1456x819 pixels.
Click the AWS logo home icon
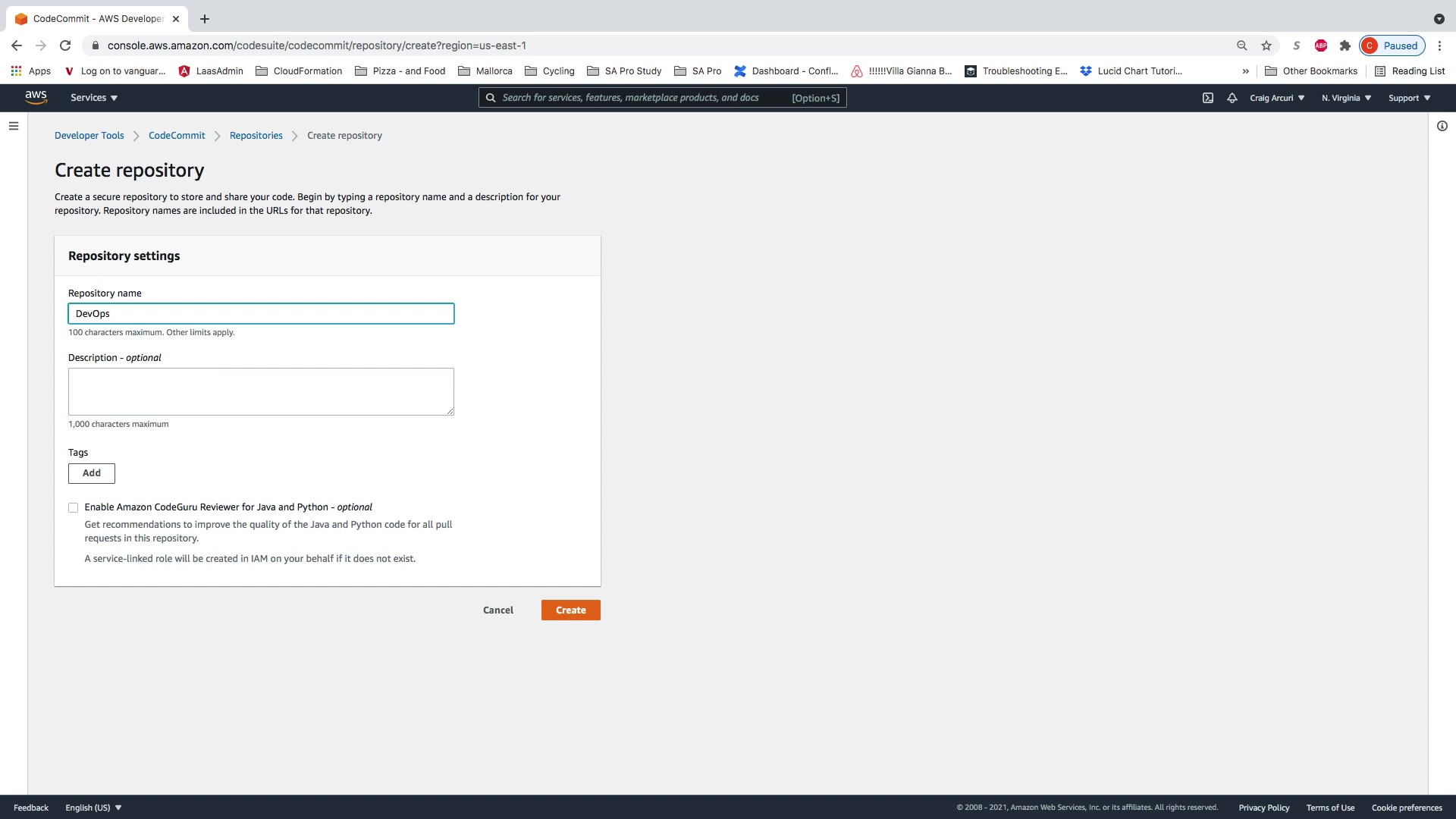(36, 97)
